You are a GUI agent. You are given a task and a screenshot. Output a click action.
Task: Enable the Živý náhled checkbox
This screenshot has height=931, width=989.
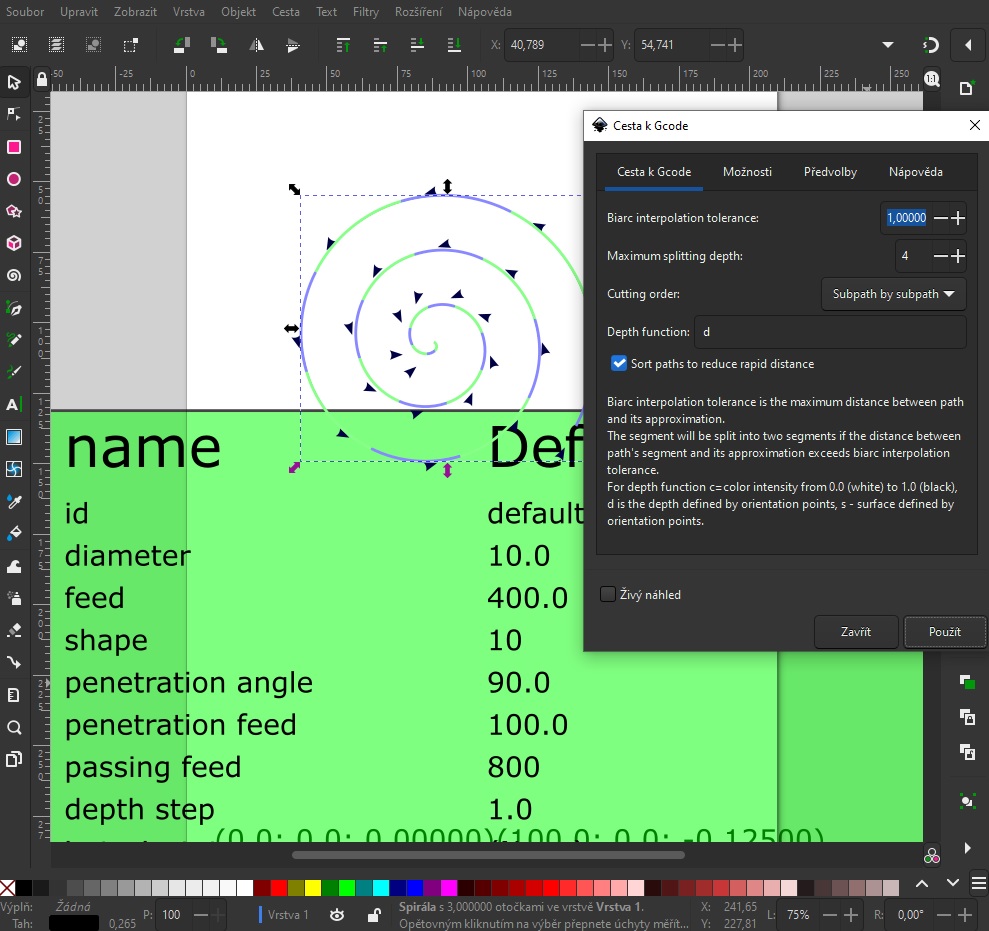tap(608, 594)
